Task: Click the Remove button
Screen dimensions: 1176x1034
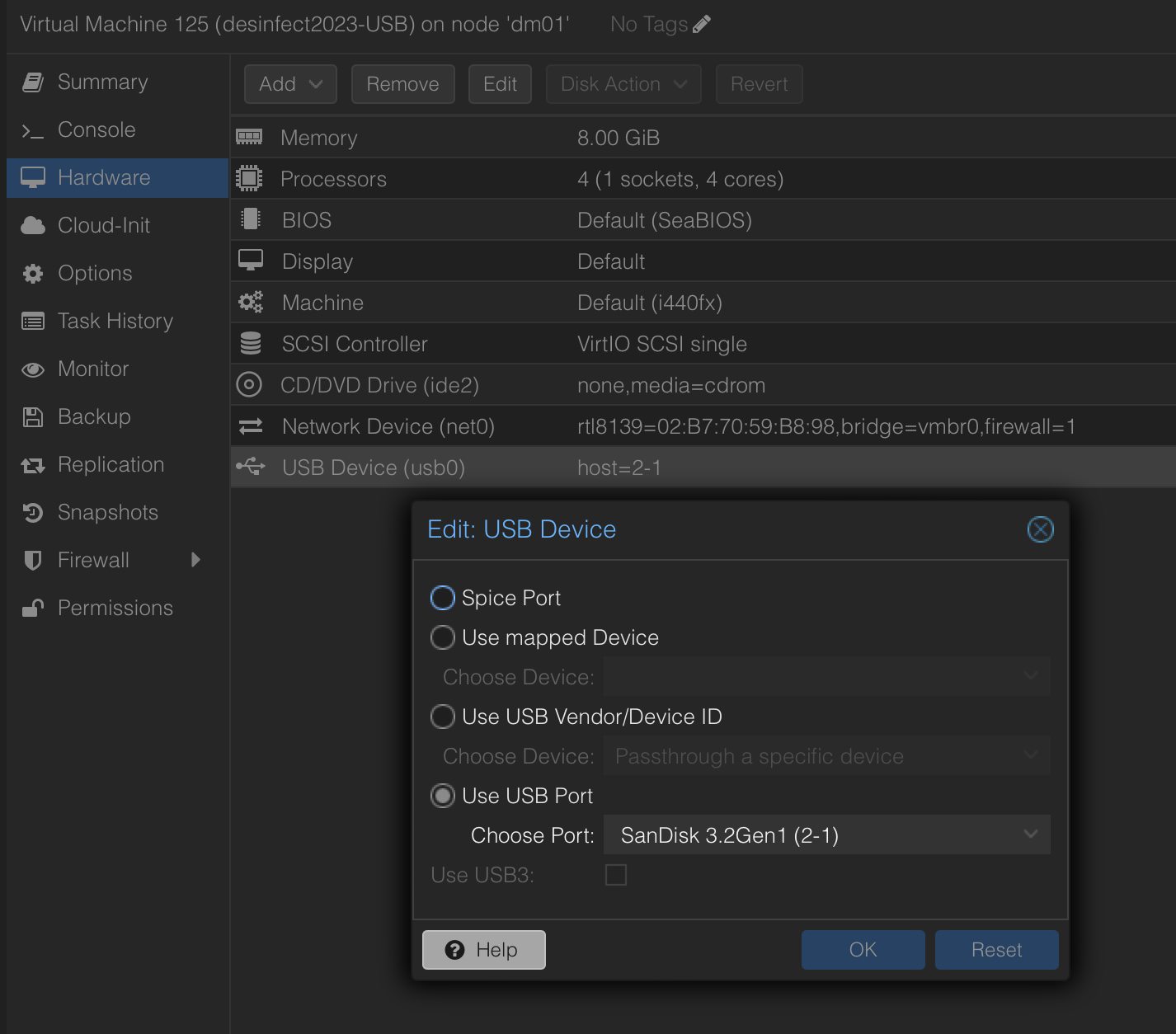Action: point(402,84)
